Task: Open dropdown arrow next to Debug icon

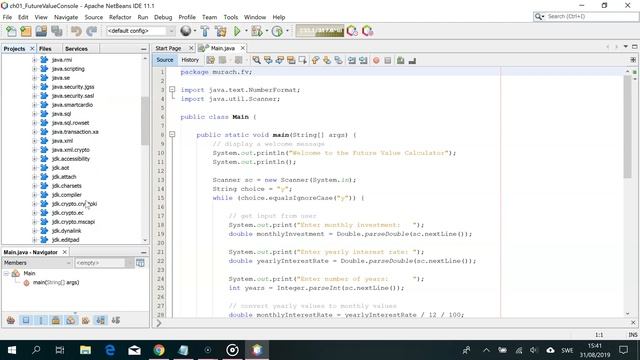Action: [x=267, y=31]
